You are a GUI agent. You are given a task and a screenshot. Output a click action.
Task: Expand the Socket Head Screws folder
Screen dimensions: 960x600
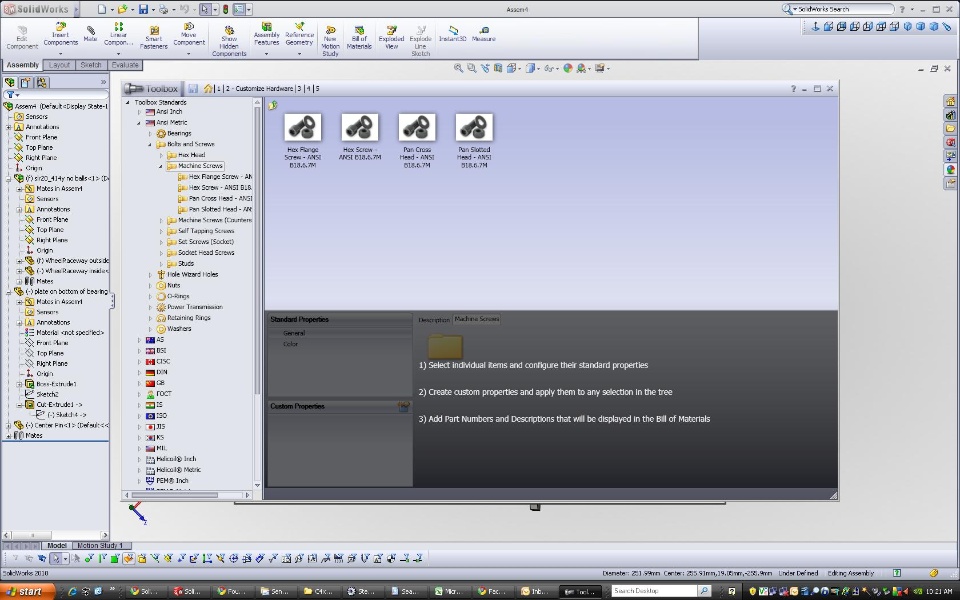point(161,253)
